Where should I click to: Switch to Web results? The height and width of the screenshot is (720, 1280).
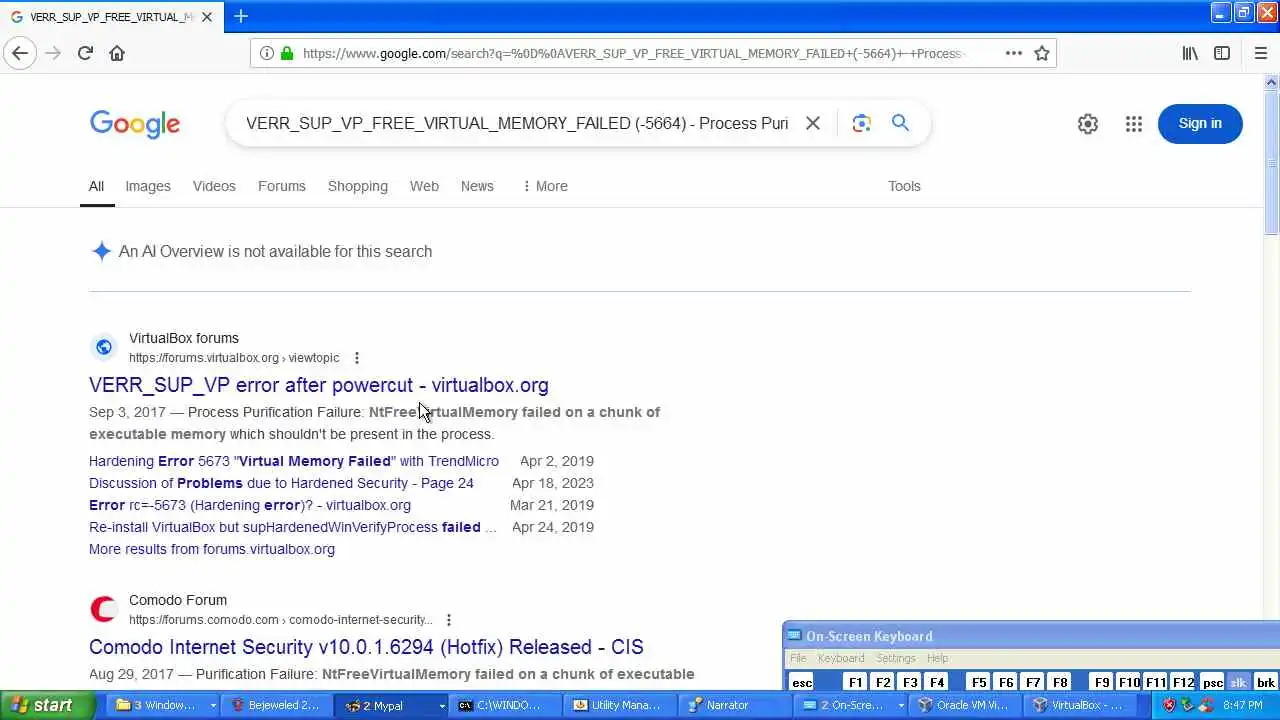click(x=424, y=186)
